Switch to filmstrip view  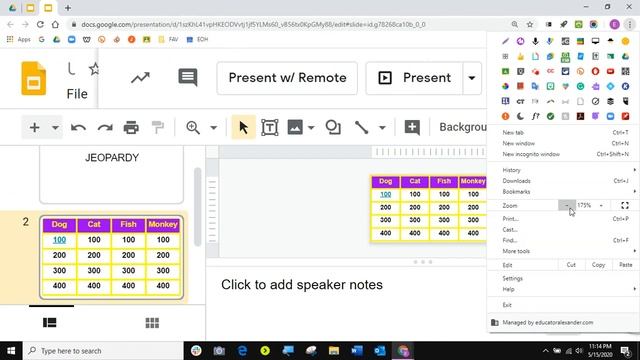[50, 323]
